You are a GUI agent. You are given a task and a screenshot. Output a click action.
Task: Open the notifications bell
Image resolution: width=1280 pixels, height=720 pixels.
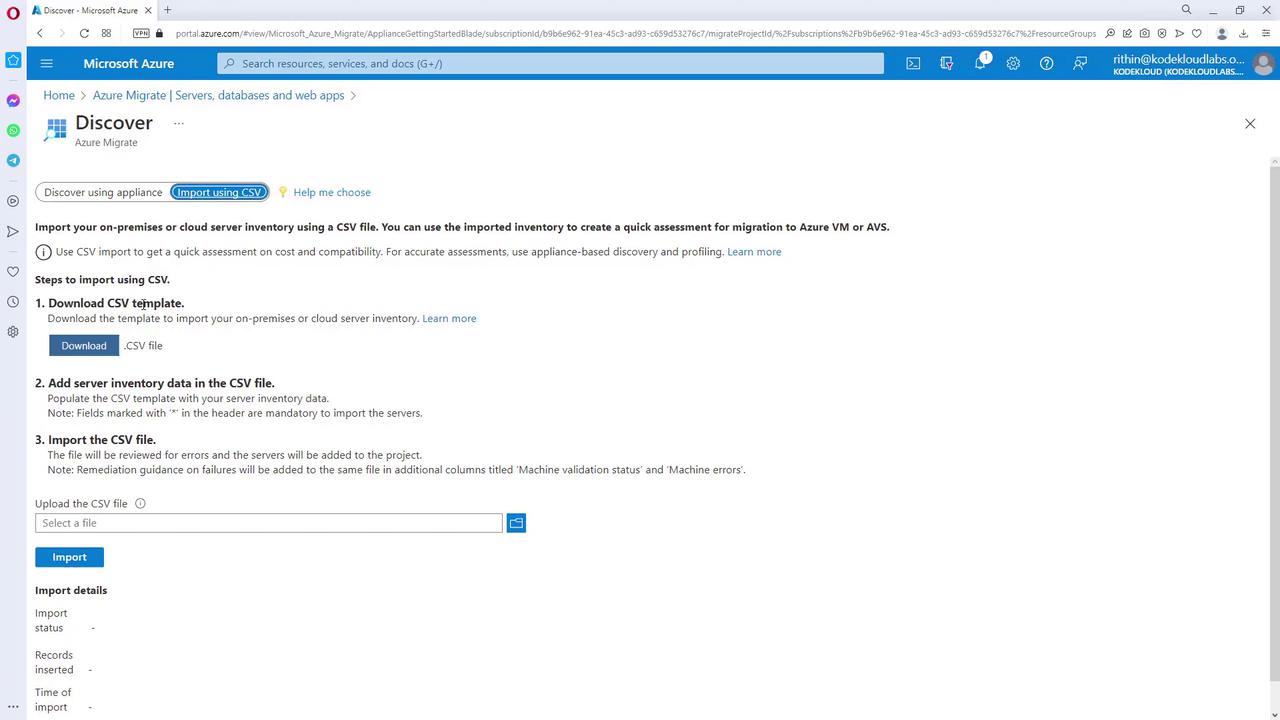point(980,63)
